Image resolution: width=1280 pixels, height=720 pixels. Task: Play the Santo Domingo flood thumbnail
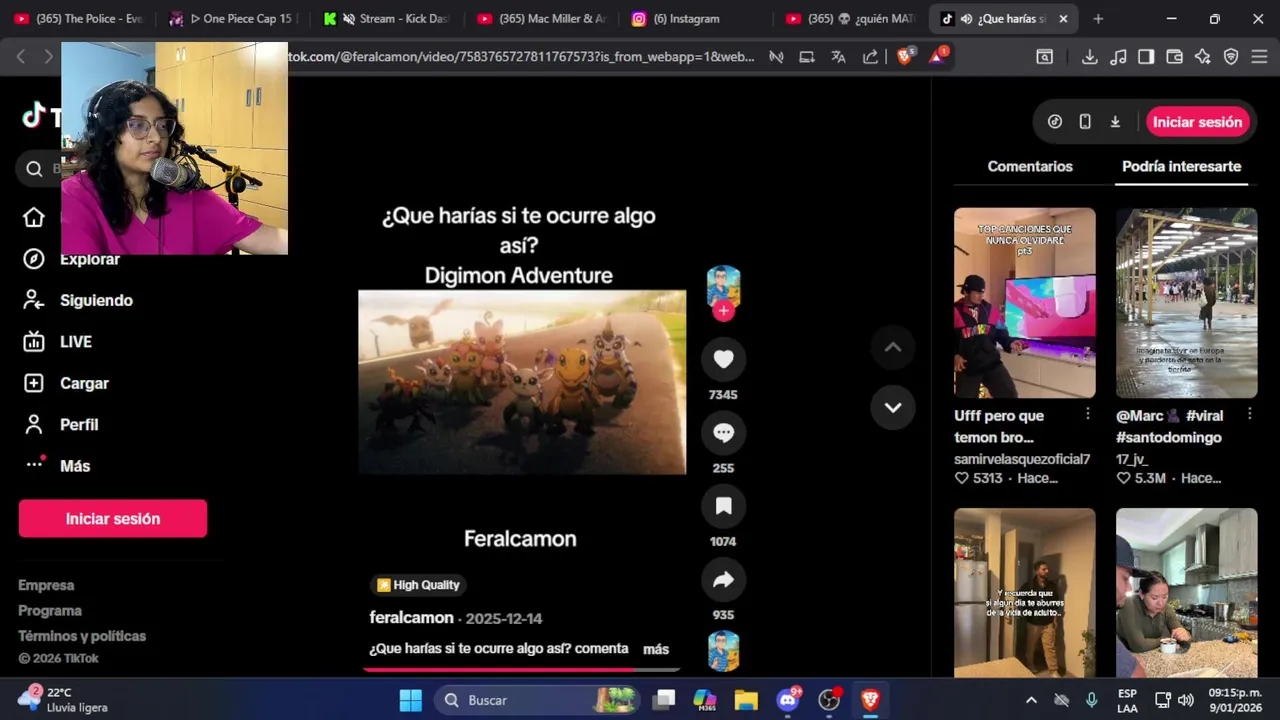(1186, 303)
